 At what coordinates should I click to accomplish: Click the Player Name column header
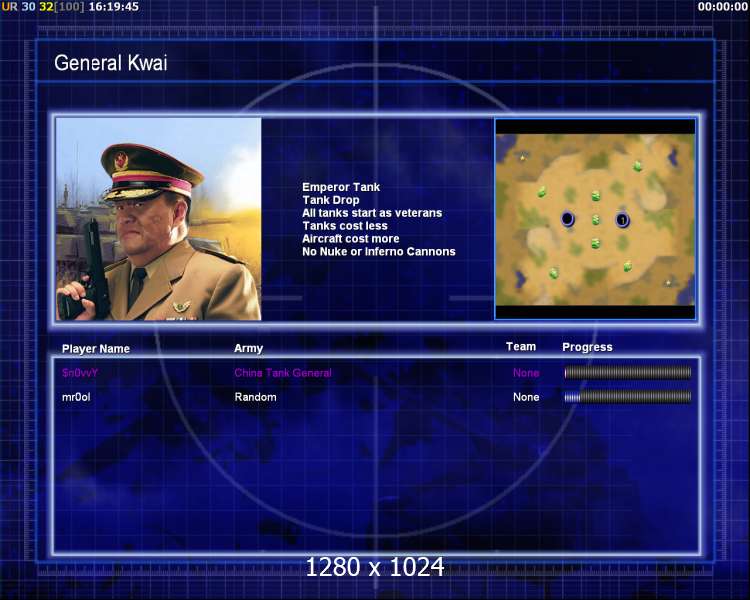click(x=96, y=349)
